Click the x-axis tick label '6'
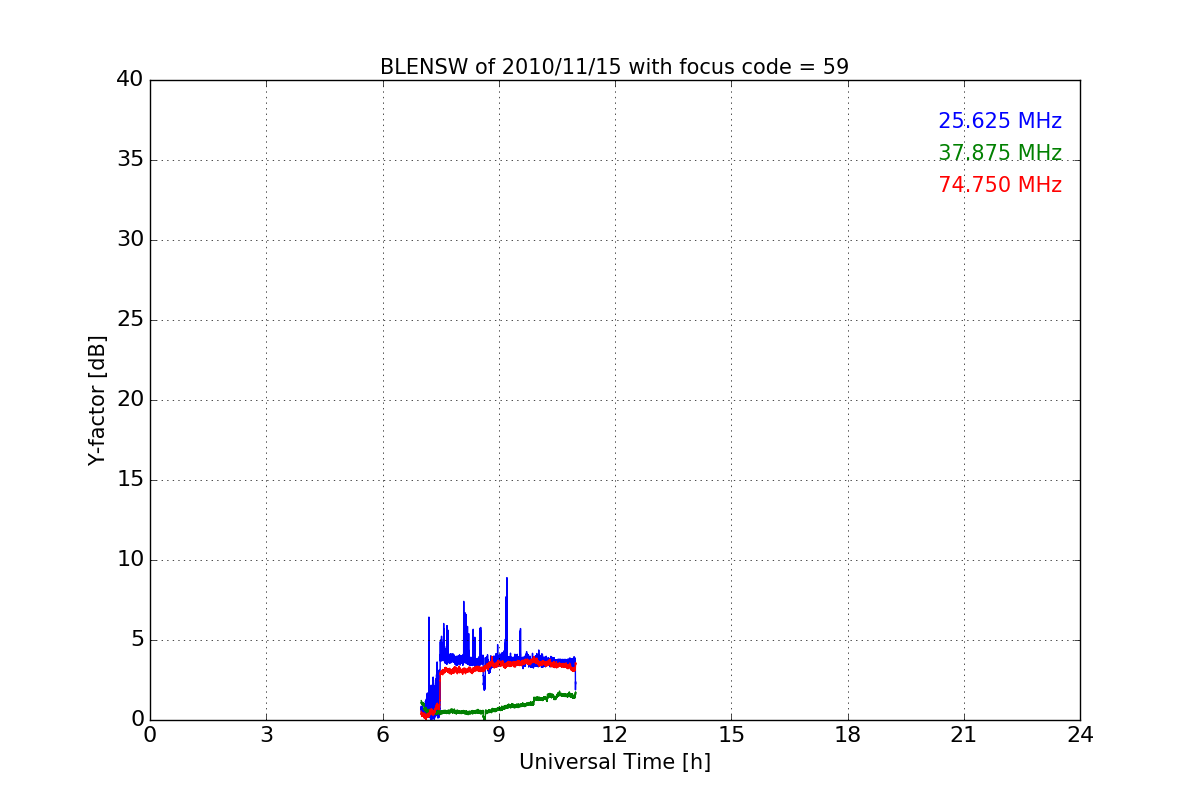Screen dimensions: 1200x800 382,734
